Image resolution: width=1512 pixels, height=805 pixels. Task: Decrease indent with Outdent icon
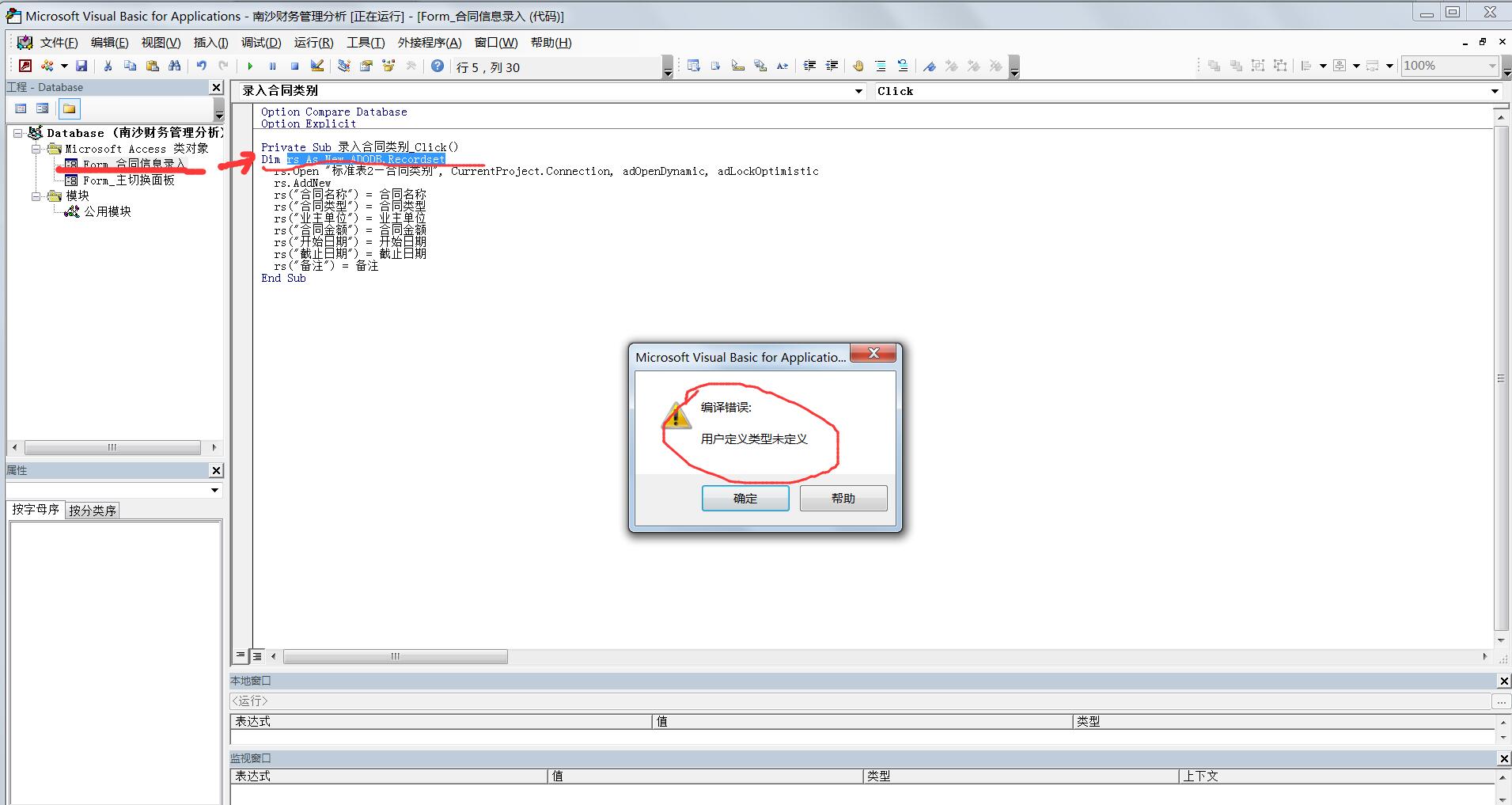(832, 66)
